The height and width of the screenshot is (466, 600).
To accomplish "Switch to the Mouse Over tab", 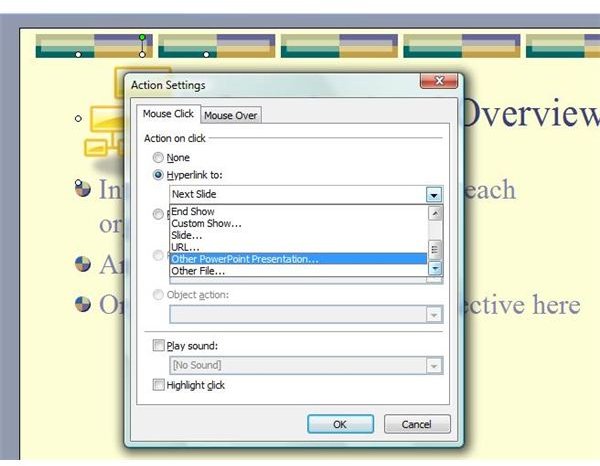I will (231, 115).
